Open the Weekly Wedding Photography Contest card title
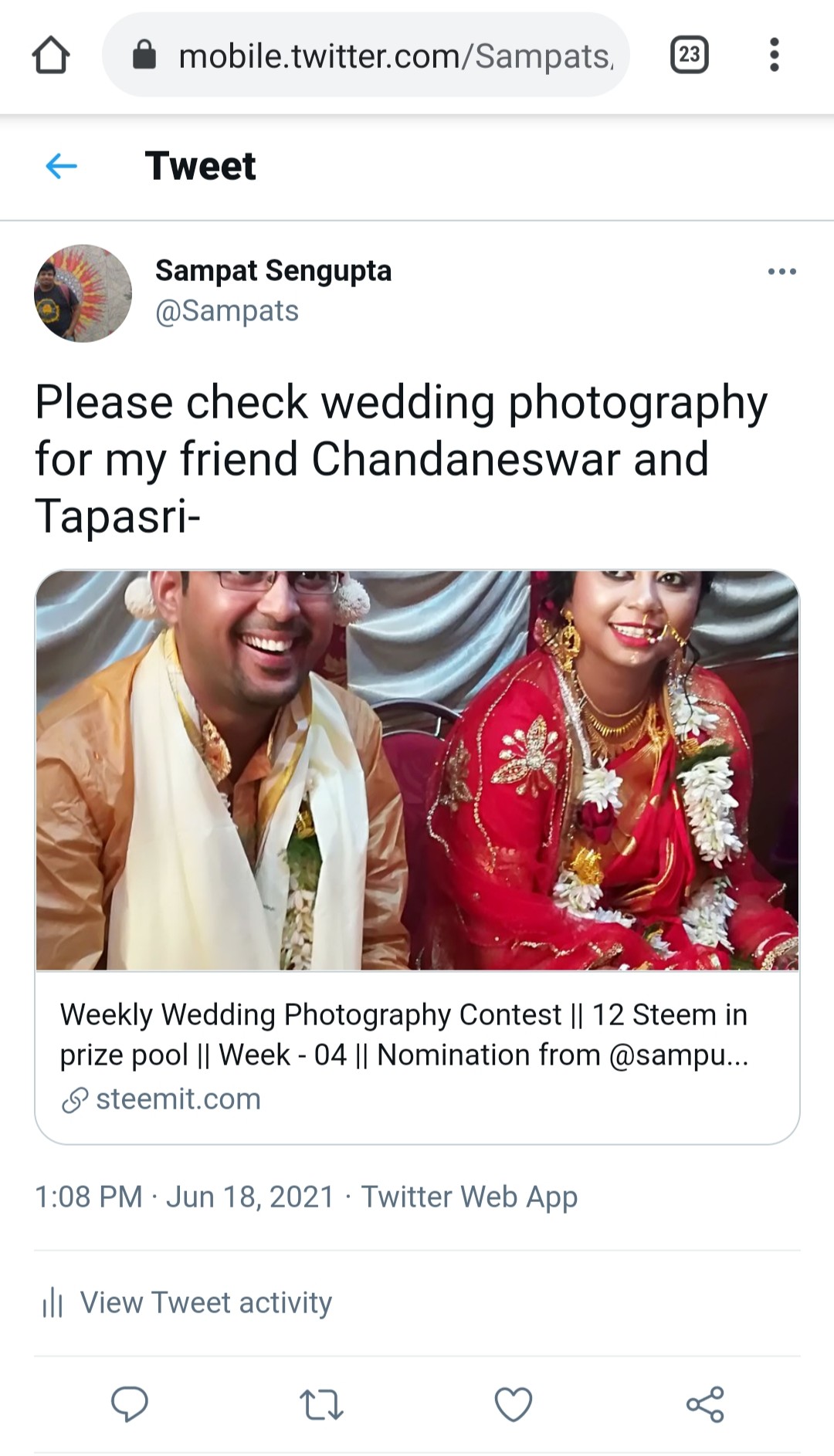Image resolution: width=834 pixels, height=1456 pixels. pyautogui.click(x=404, y=1034)
